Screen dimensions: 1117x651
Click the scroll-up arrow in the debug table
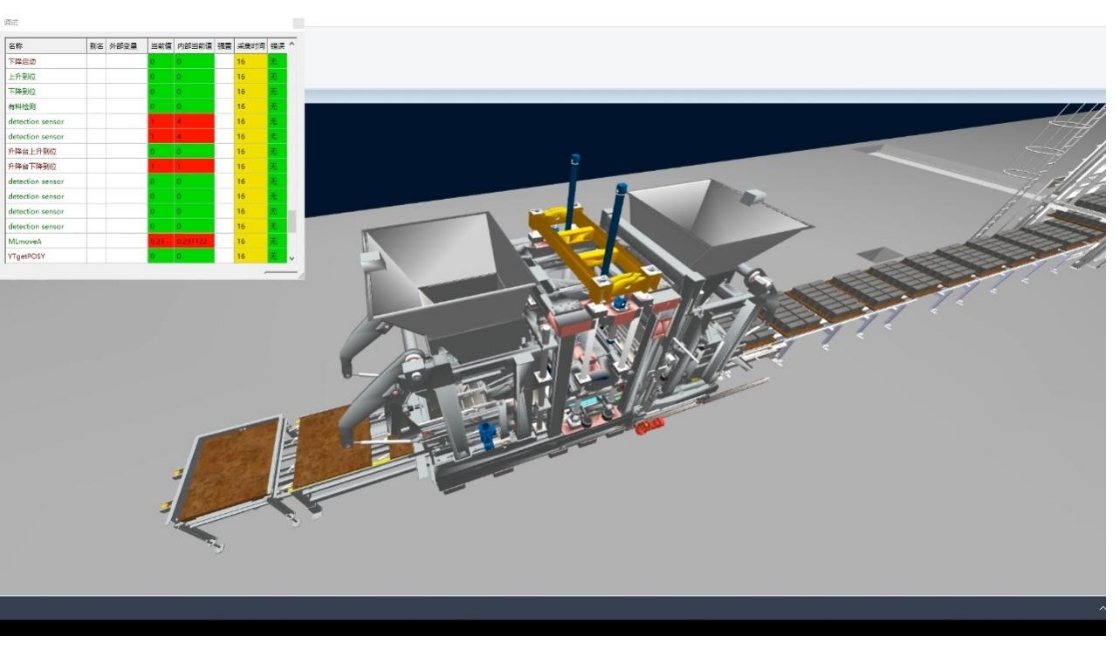point(292,46)
